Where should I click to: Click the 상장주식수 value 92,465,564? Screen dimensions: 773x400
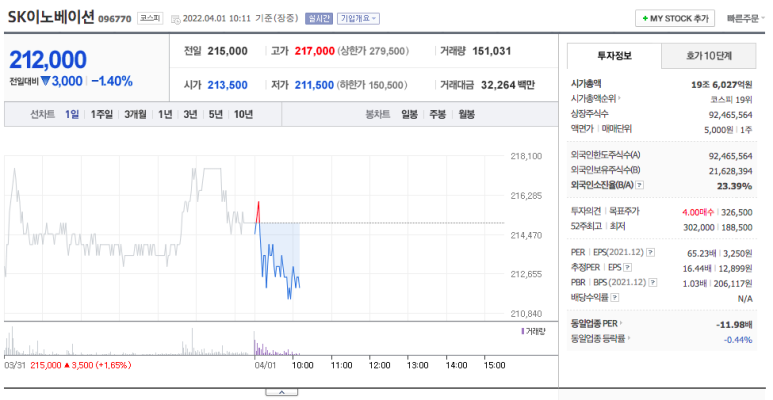pyautogui.click(x=731, y=115)
